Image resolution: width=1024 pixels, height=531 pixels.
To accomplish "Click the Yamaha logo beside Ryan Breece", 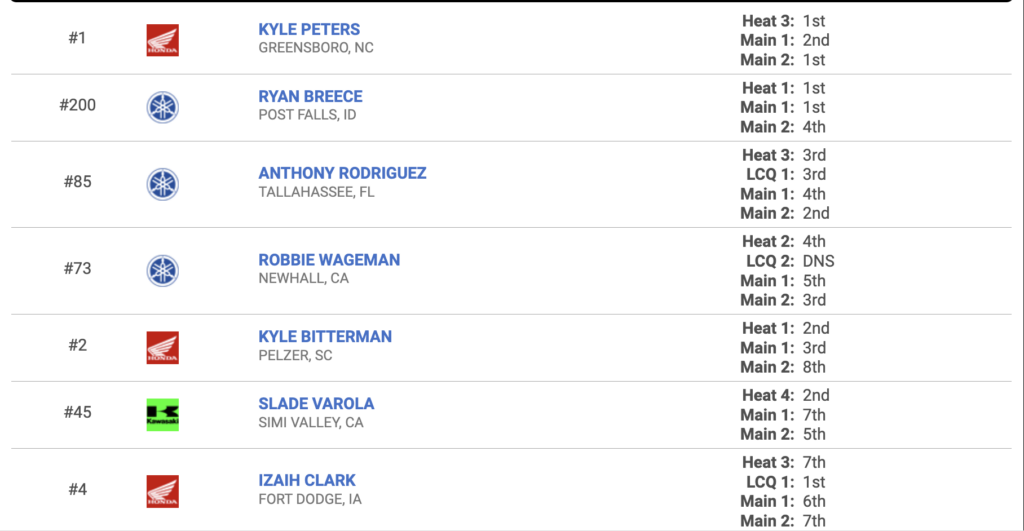I will (x=163, y=107).
